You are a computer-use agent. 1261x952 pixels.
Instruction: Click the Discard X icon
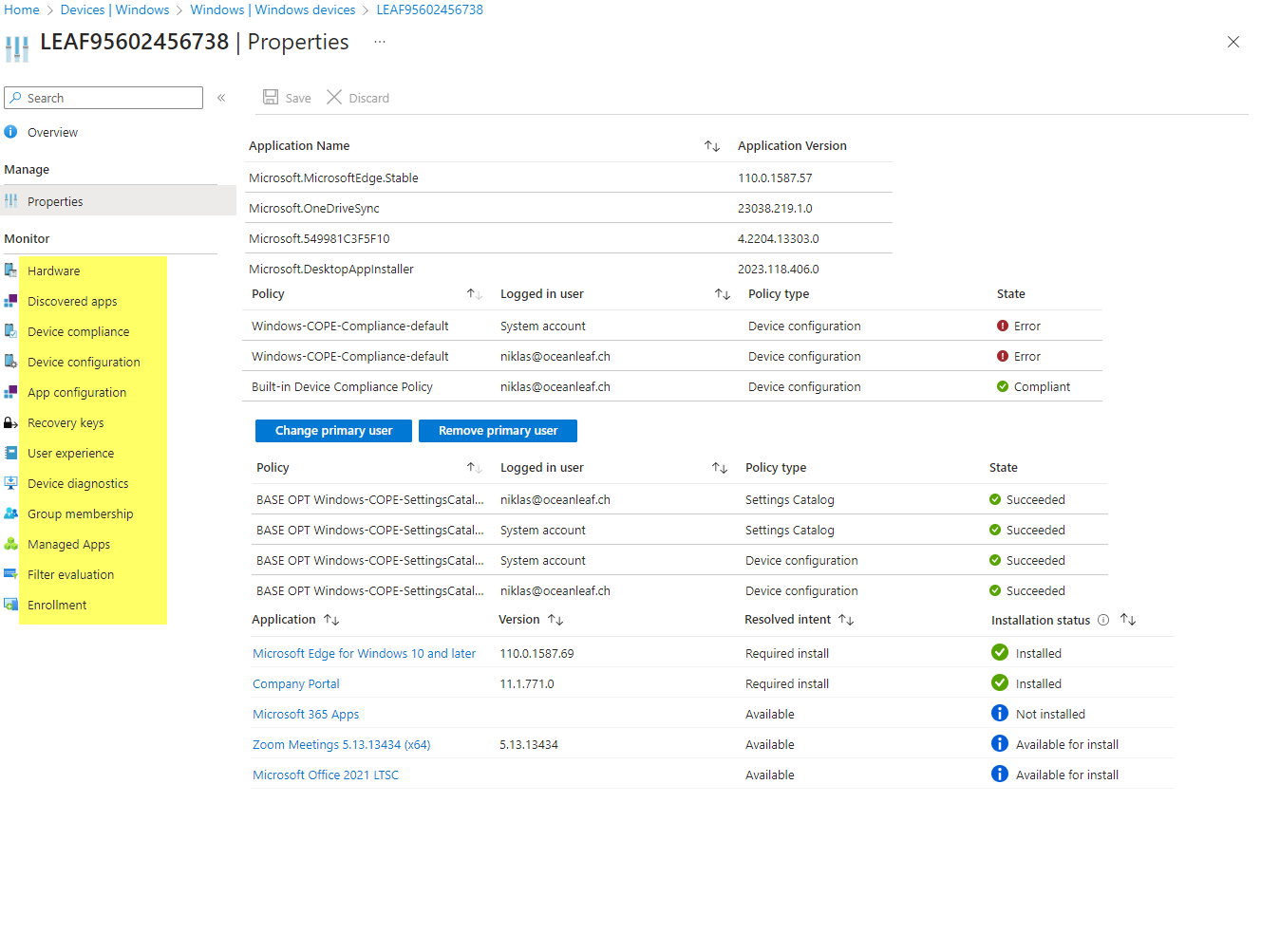pyautogui.click(x=334, y=98)
